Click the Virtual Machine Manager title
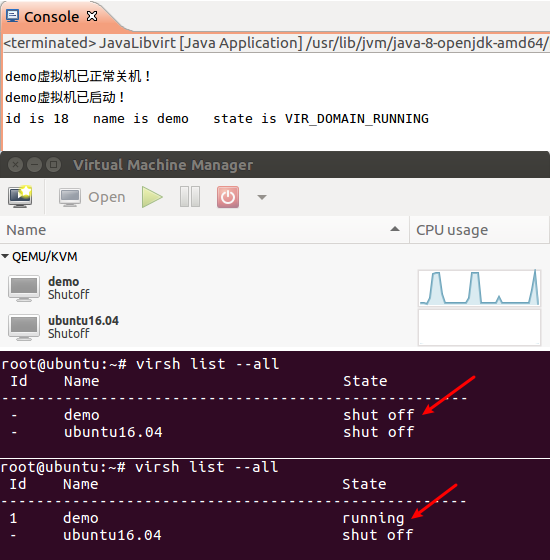The height and width of the screenshot is (560, 550). 163,165
